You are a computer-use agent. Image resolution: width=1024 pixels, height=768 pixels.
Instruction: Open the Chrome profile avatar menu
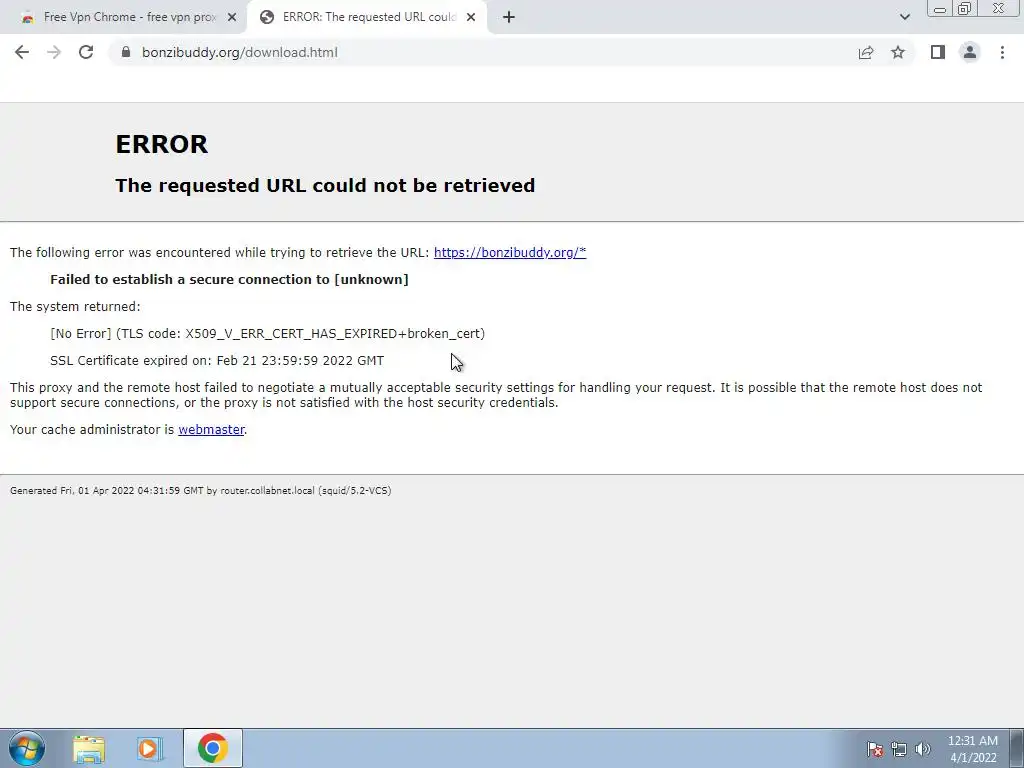[x=970, y=52]
